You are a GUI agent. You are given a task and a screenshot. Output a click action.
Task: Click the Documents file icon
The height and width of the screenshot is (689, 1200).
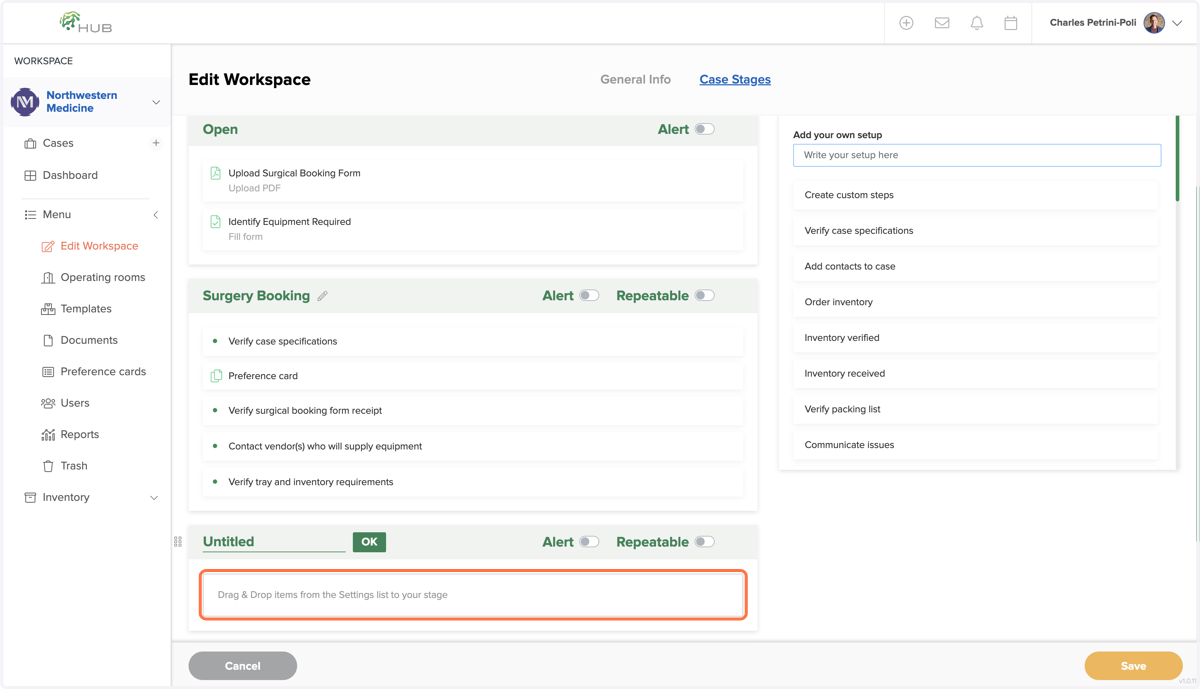pyautogui.click(x=48, y=340)
